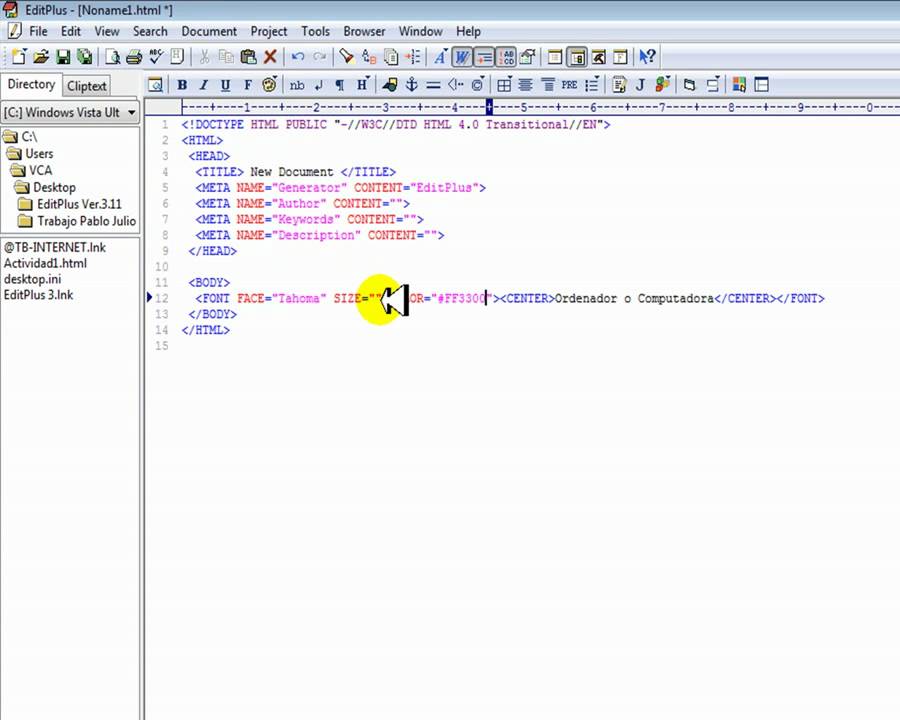Run spell check with ABC icon

pyautogui.click(x=156, y=57)
